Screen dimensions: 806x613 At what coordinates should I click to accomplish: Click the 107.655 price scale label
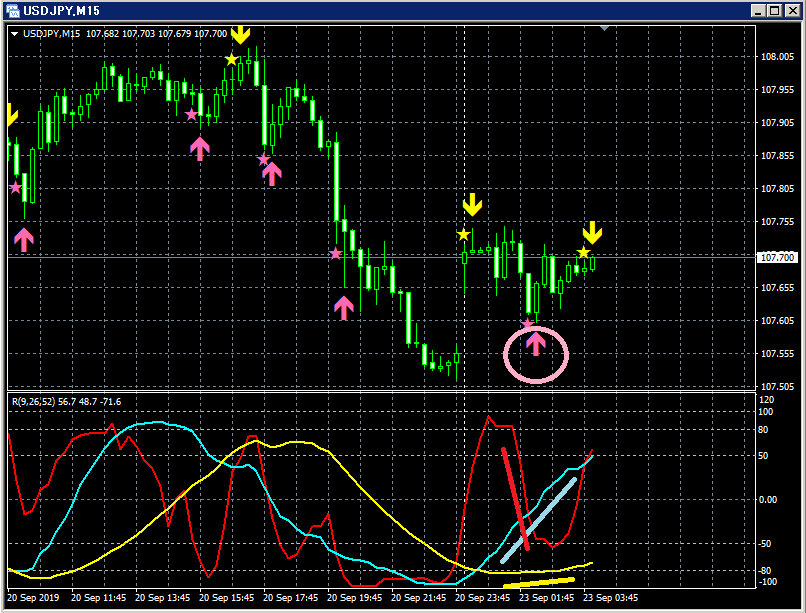(x=777, y=288)
